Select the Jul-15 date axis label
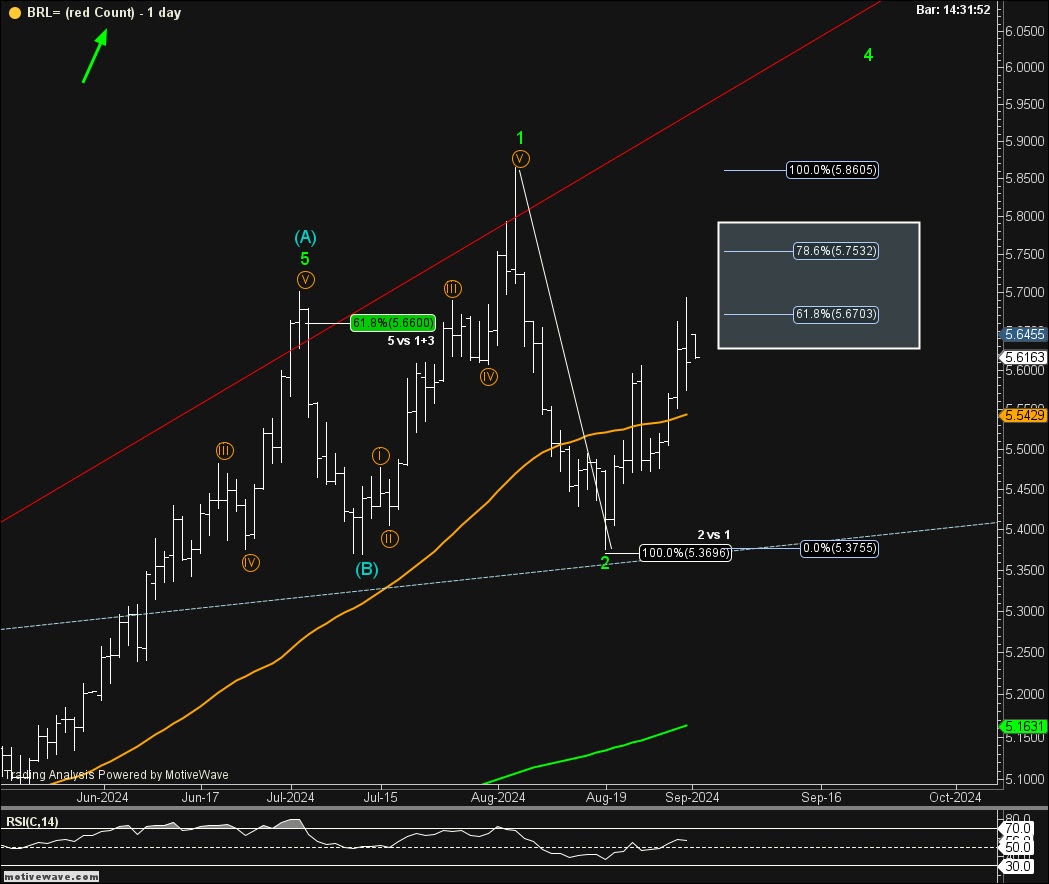 [380, 797]
